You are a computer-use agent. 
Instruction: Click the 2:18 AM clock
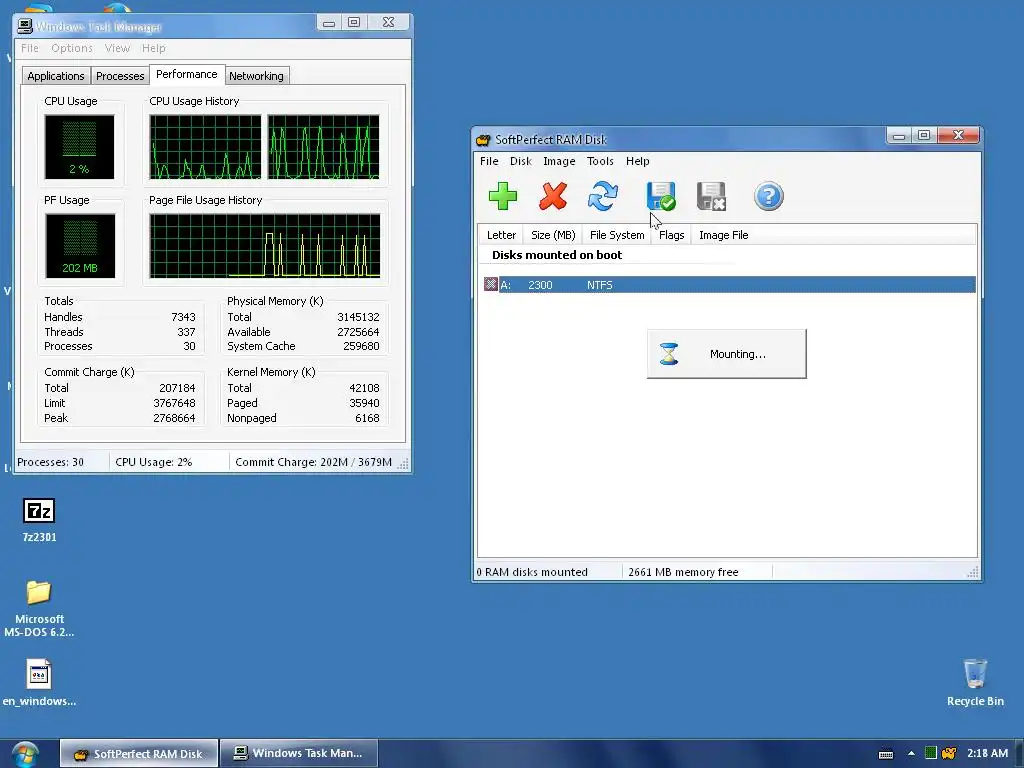[x=987, y=753]
